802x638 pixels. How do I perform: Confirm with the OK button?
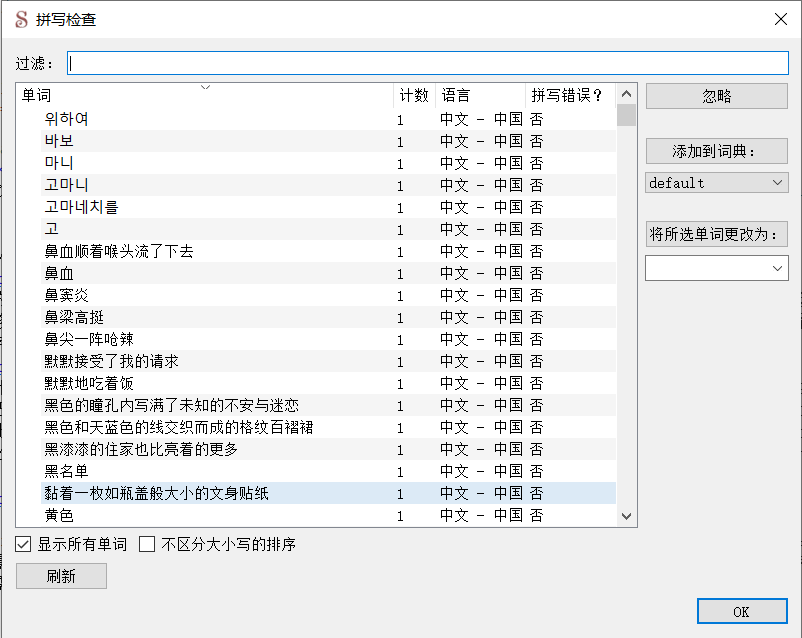pyautogui.click(x=742, y=611)
